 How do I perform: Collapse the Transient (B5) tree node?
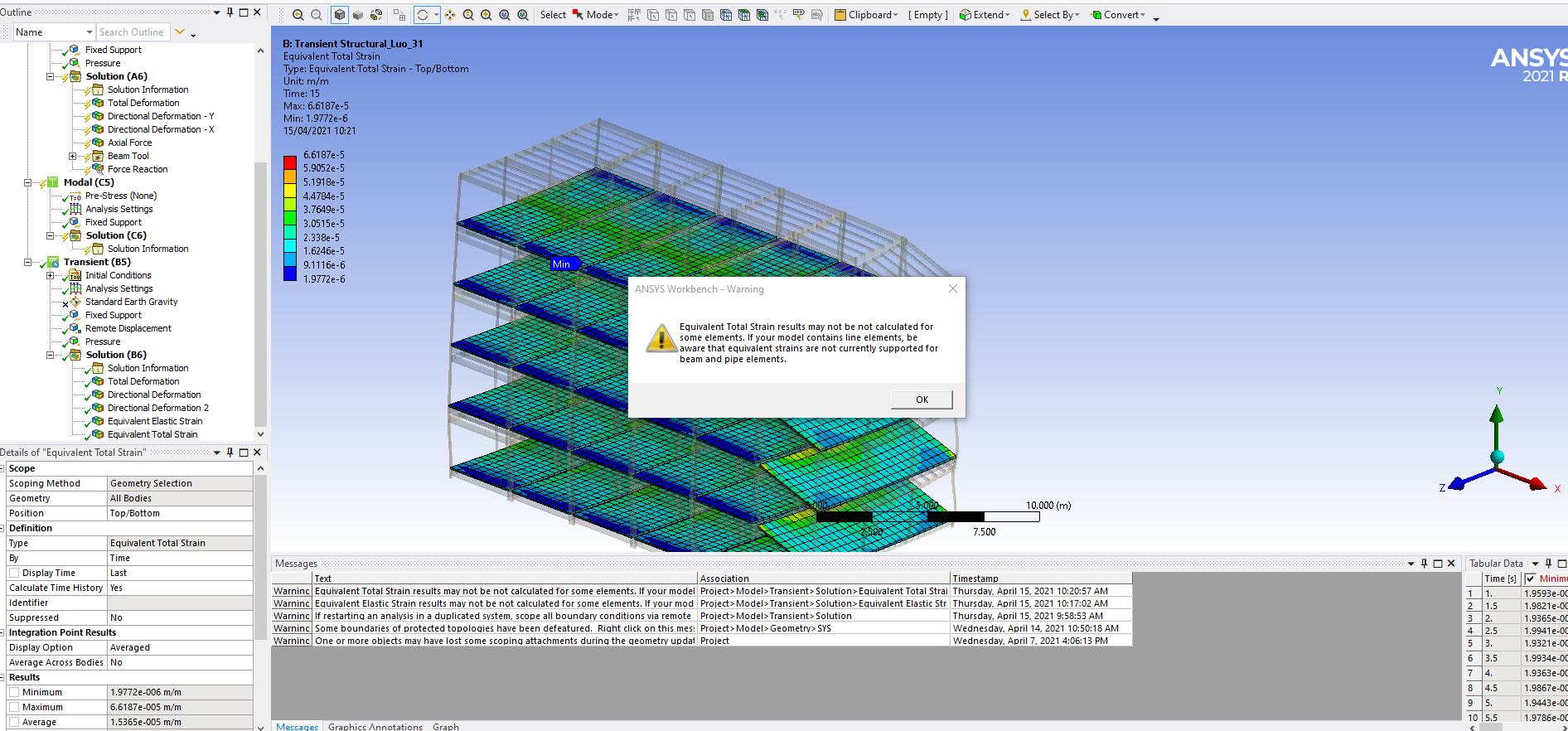(x=27, y=262)
